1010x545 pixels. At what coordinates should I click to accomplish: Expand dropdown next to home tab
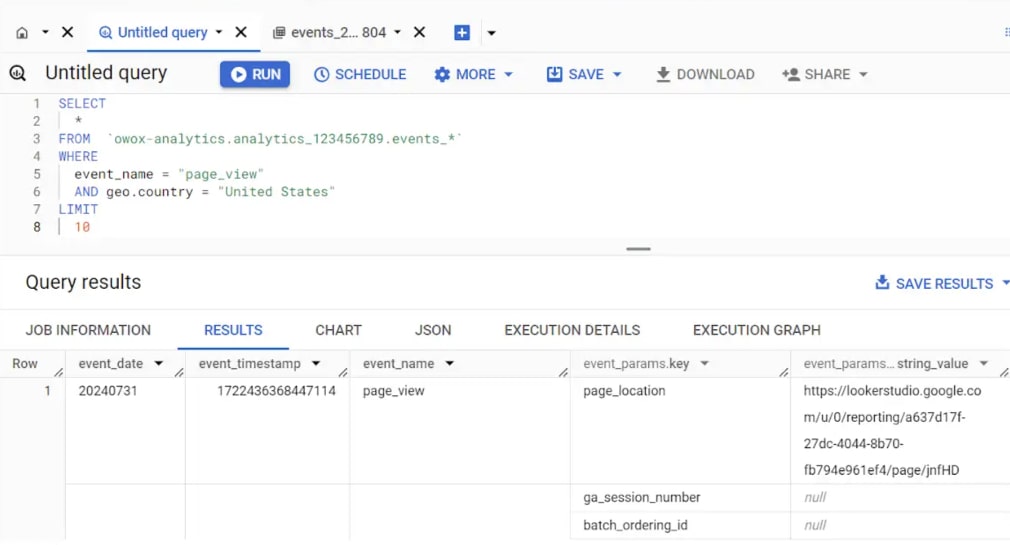(45, 32)
